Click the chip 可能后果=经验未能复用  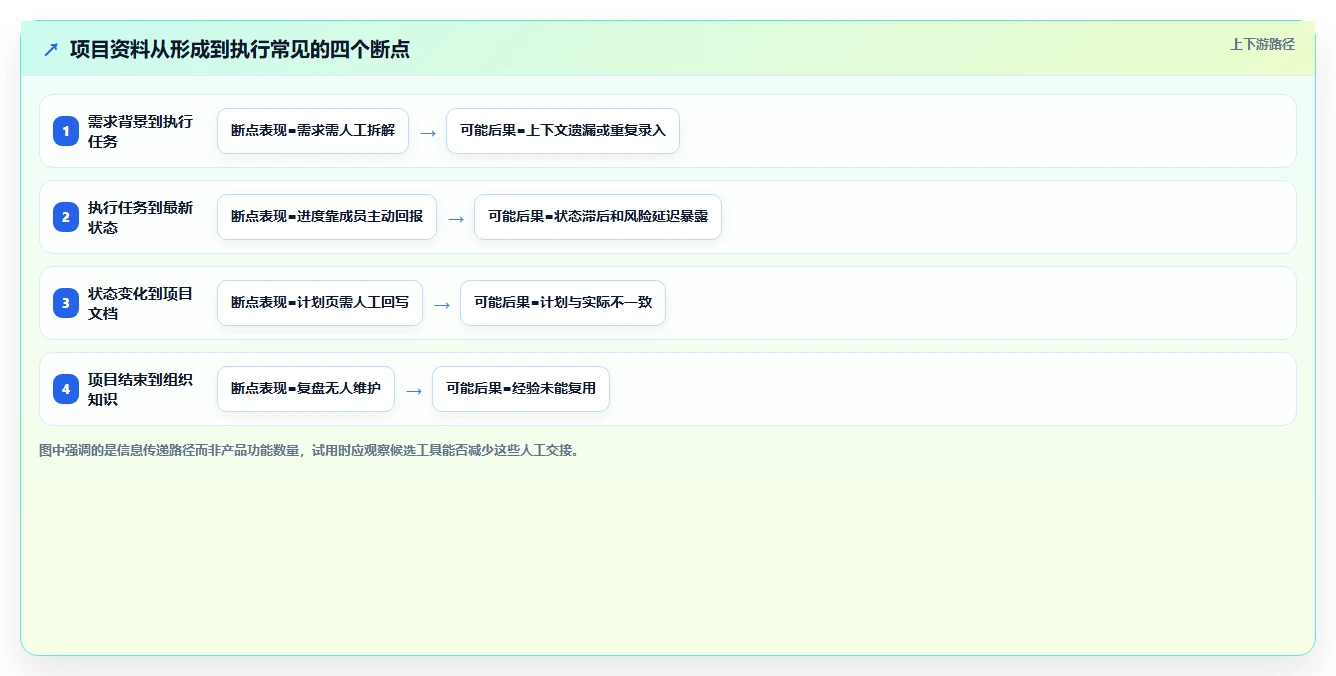tap(521, 389)
